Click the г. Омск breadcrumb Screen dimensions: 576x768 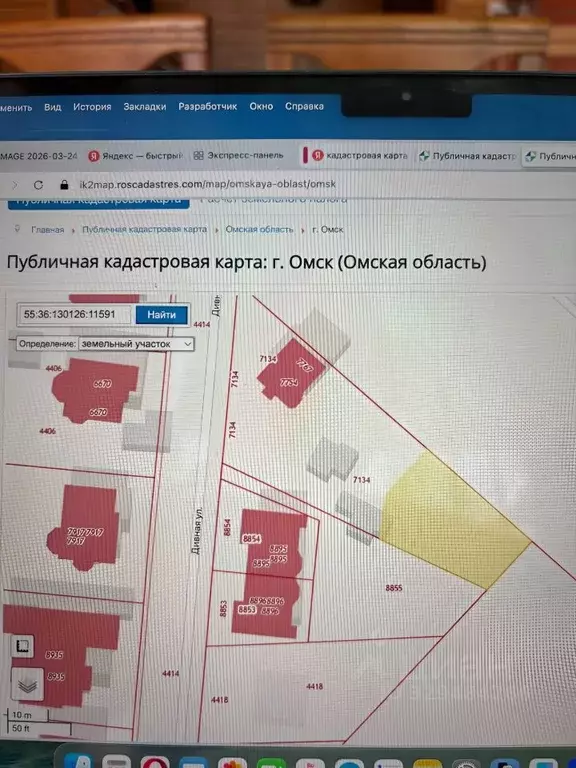[328, 229]
